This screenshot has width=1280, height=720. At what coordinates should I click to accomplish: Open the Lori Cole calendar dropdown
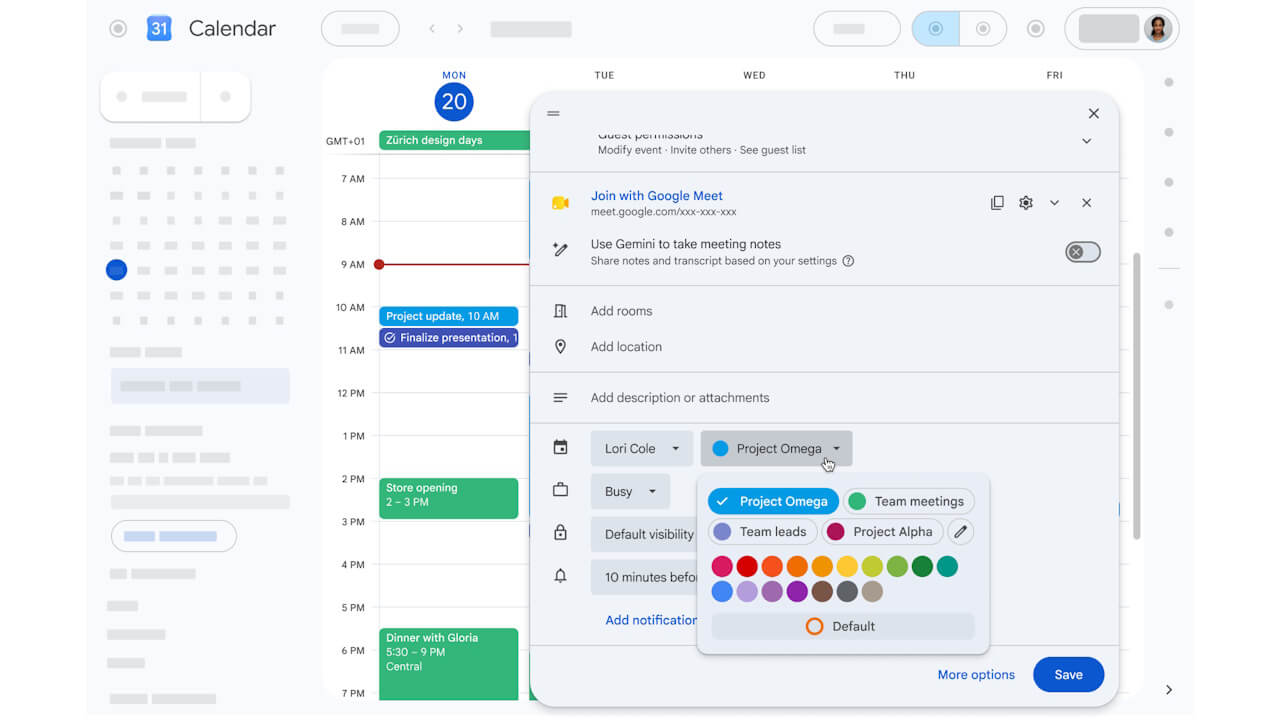pos(642,449)
